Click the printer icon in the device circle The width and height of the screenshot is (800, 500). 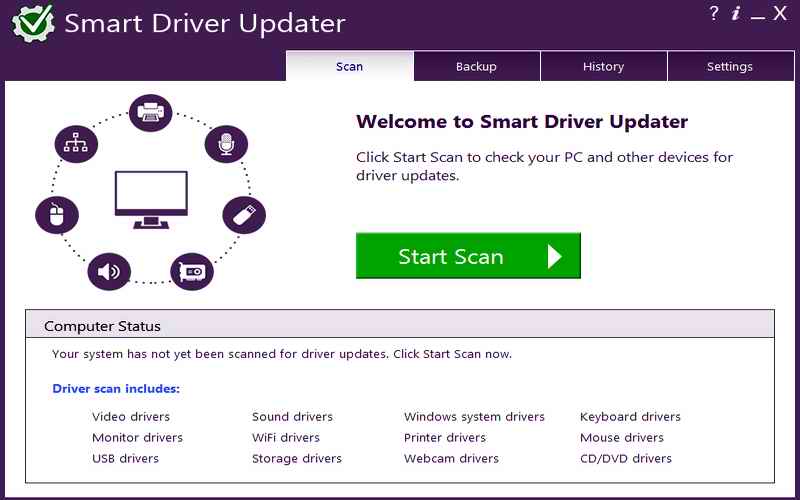point(151,112)
